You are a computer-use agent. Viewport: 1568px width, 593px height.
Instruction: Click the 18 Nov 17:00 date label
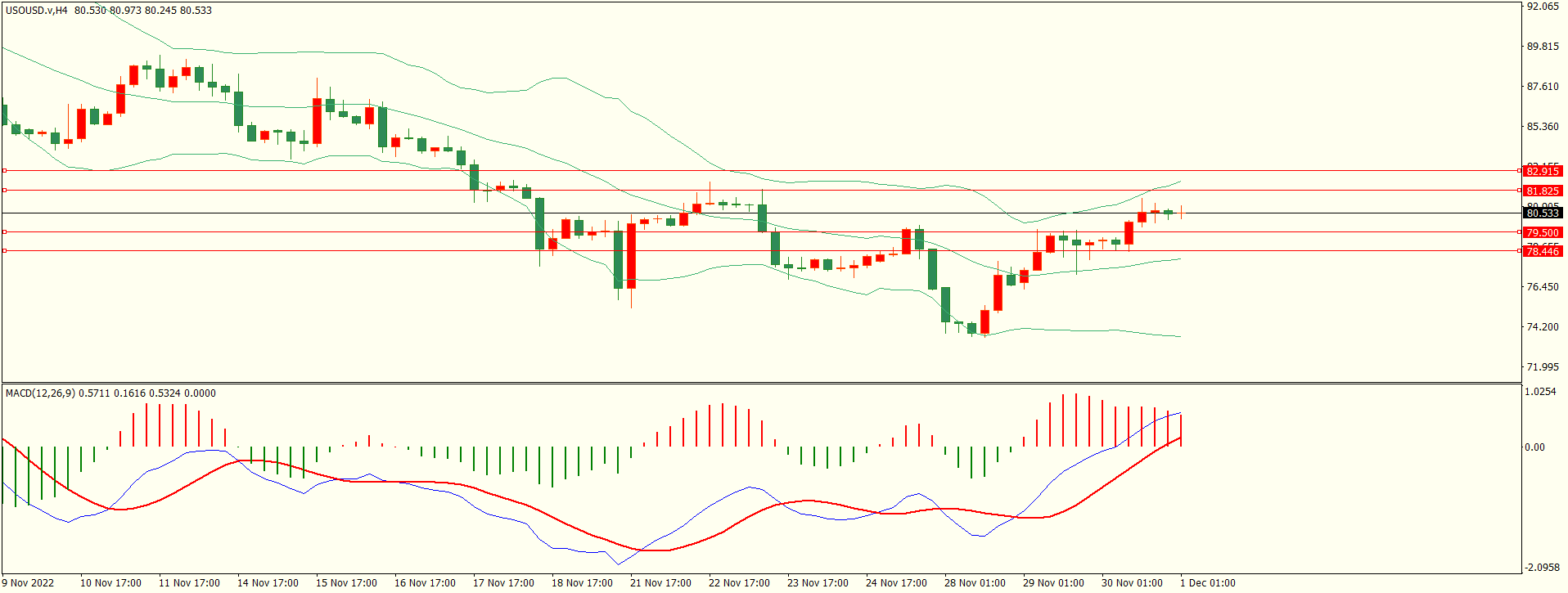coord(582,583)
